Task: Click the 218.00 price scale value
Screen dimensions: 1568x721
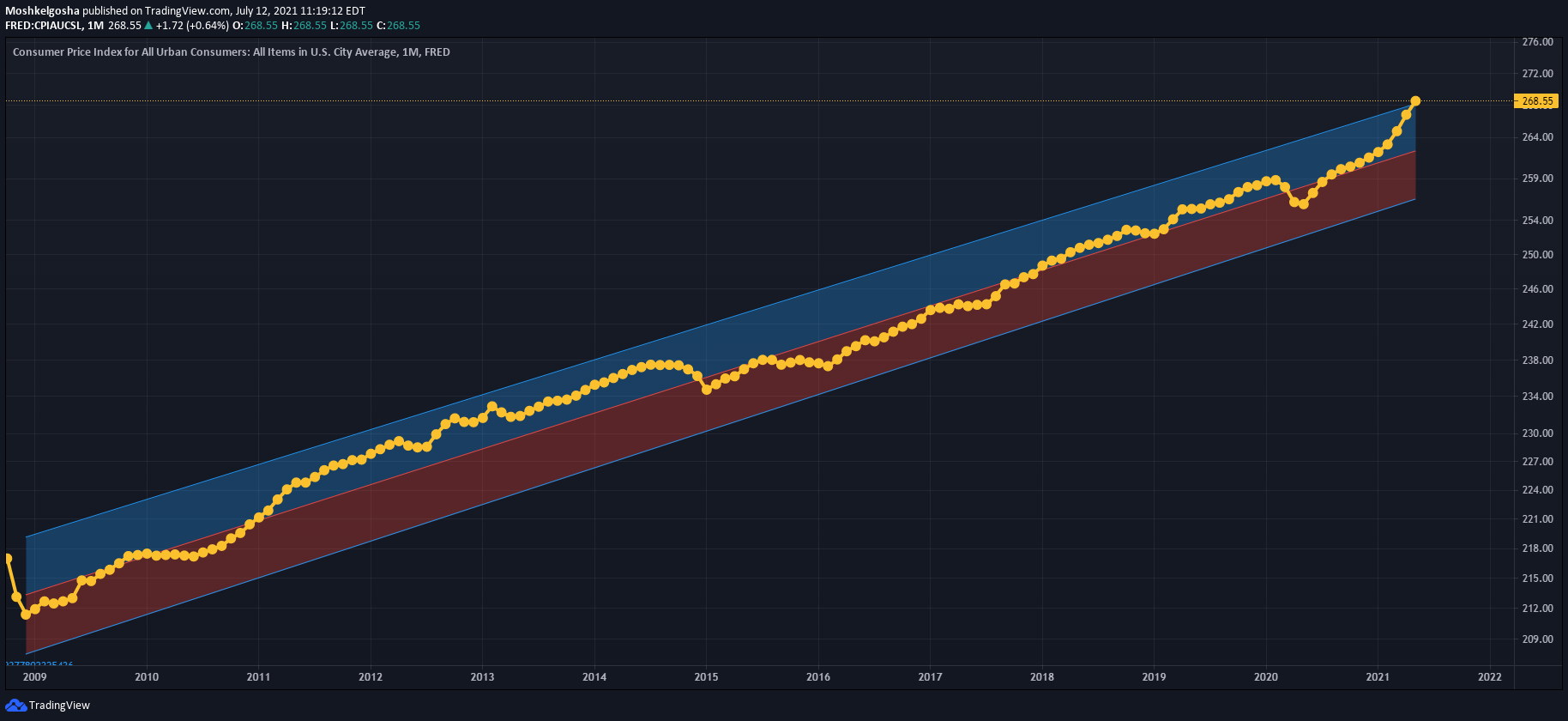Action: [1537, 548]
